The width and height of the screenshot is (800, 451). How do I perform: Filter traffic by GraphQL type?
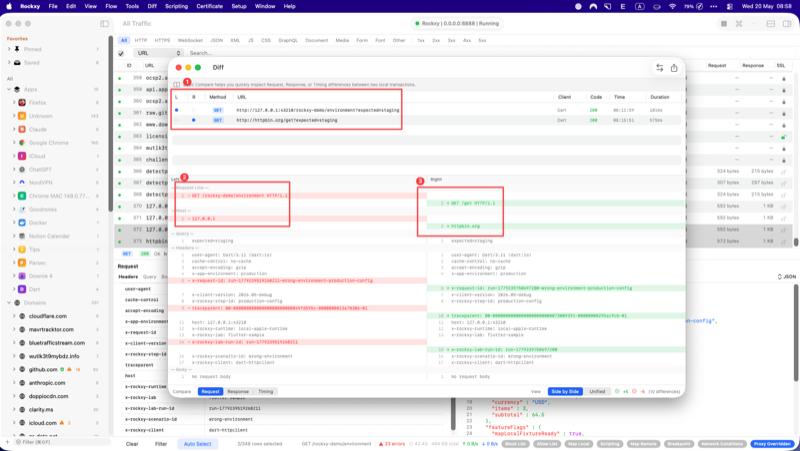coord(288,40)
